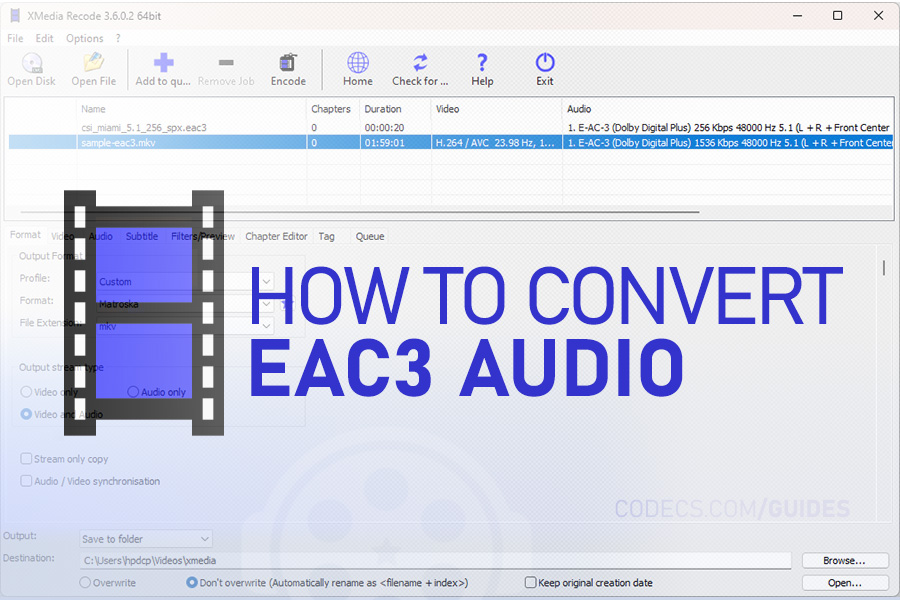Open the ? menu
This screenshot has width=900, height=600.
[x=118, y=38]
